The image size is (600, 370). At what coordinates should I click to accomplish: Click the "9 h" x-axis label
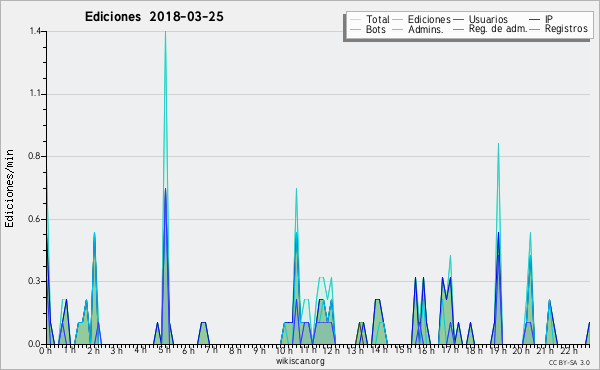[259, 350]
